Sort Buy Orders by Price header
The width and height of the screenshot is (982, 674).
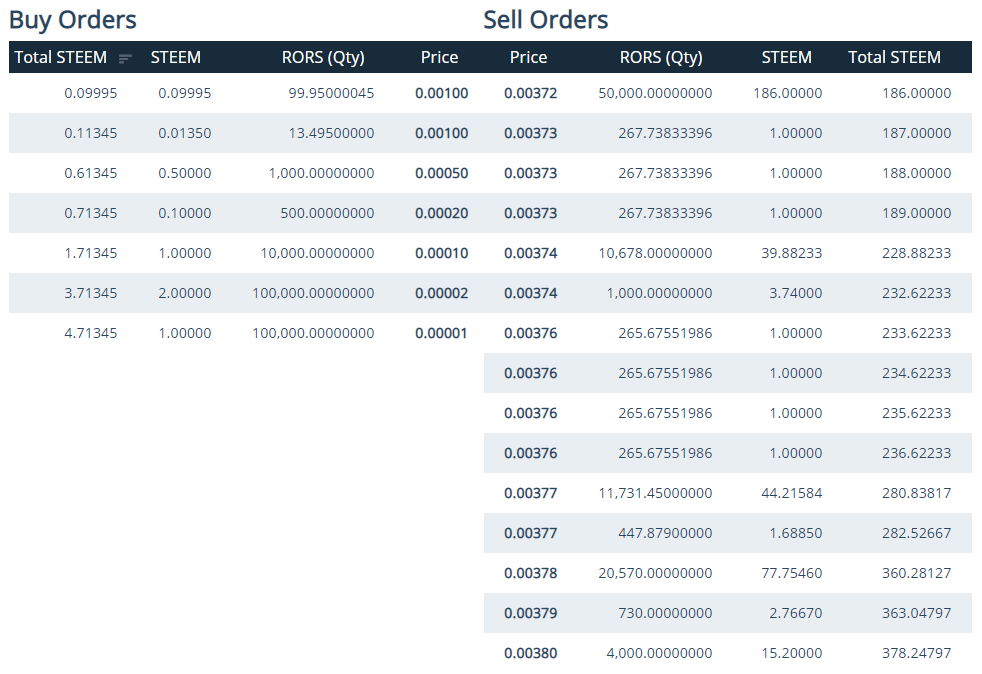click(x=439, y=57)
